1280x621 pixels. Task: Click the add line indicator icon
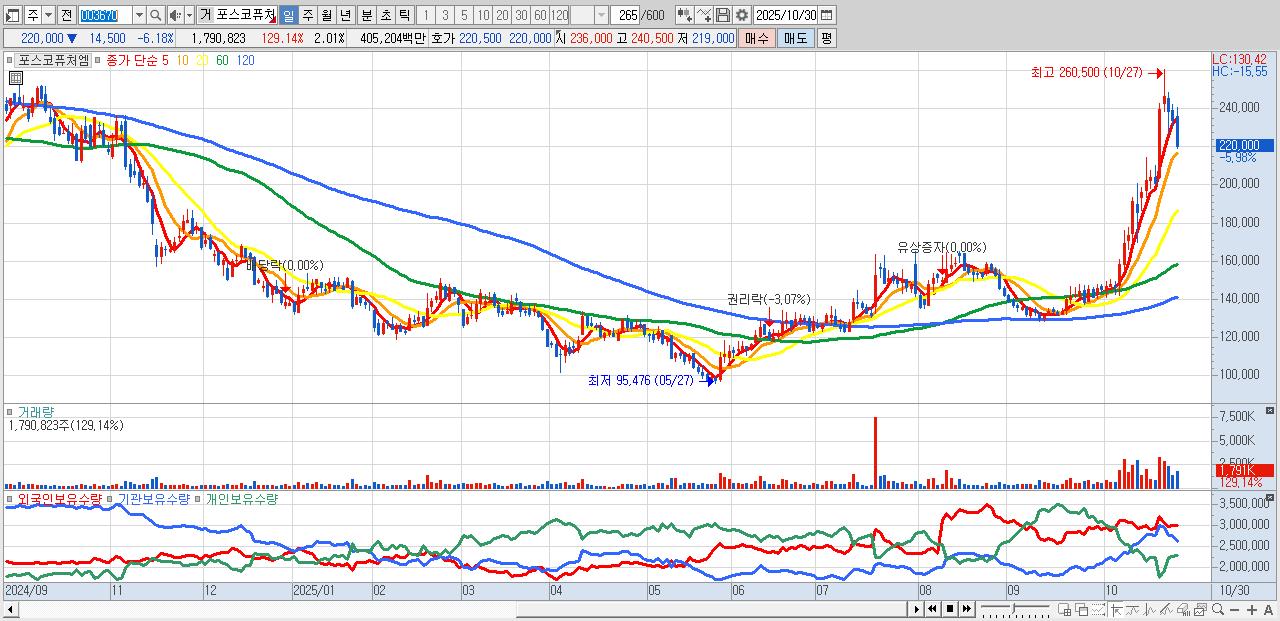[704, 15]
